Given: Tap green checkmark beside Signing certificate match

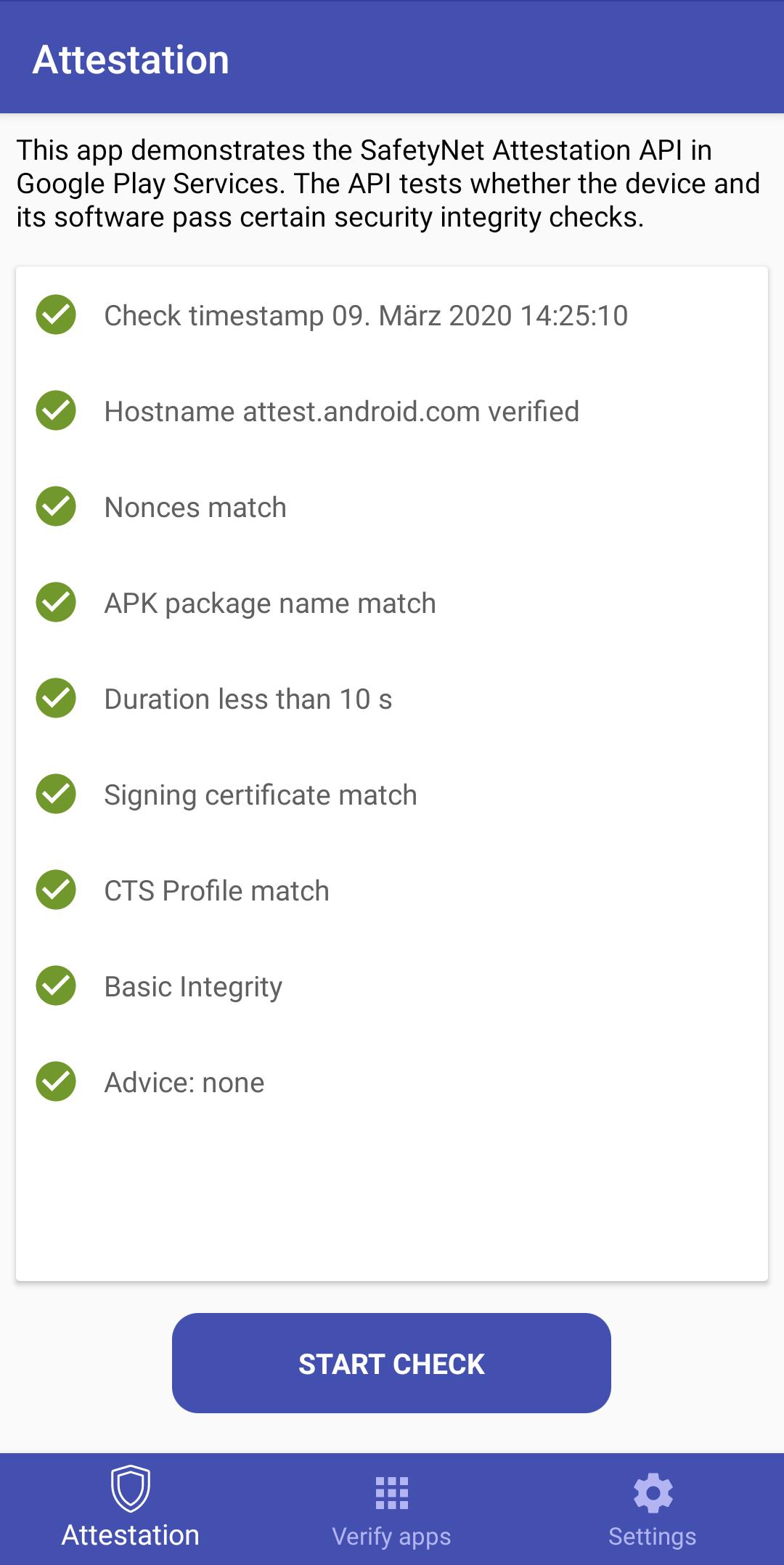Looking at the screenshot, I should 56,794.
